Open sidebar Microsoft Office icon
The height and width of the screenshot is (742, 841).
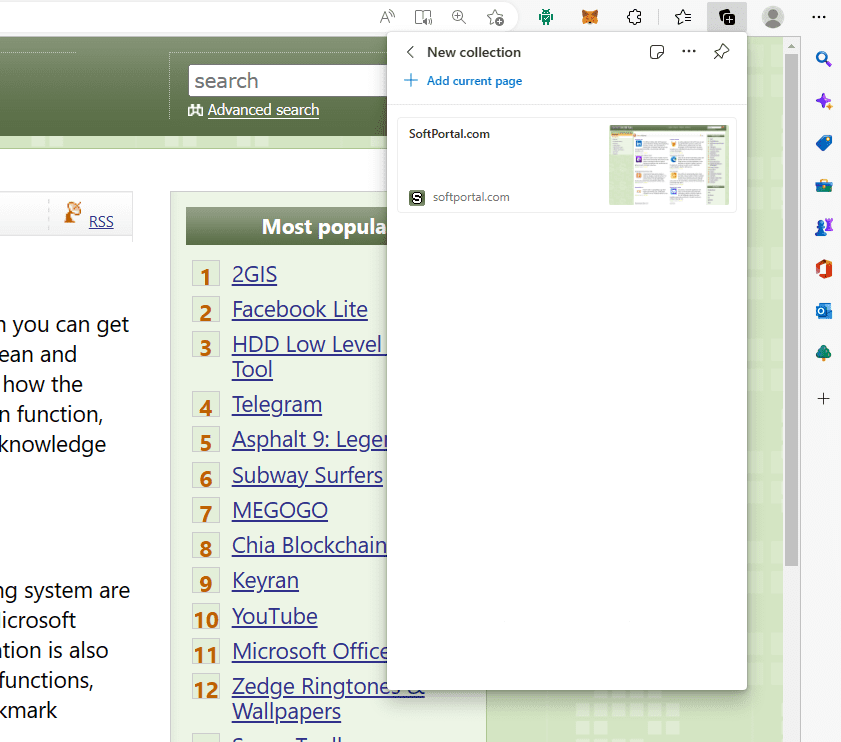pyautogui.click(x=824, y=269)
